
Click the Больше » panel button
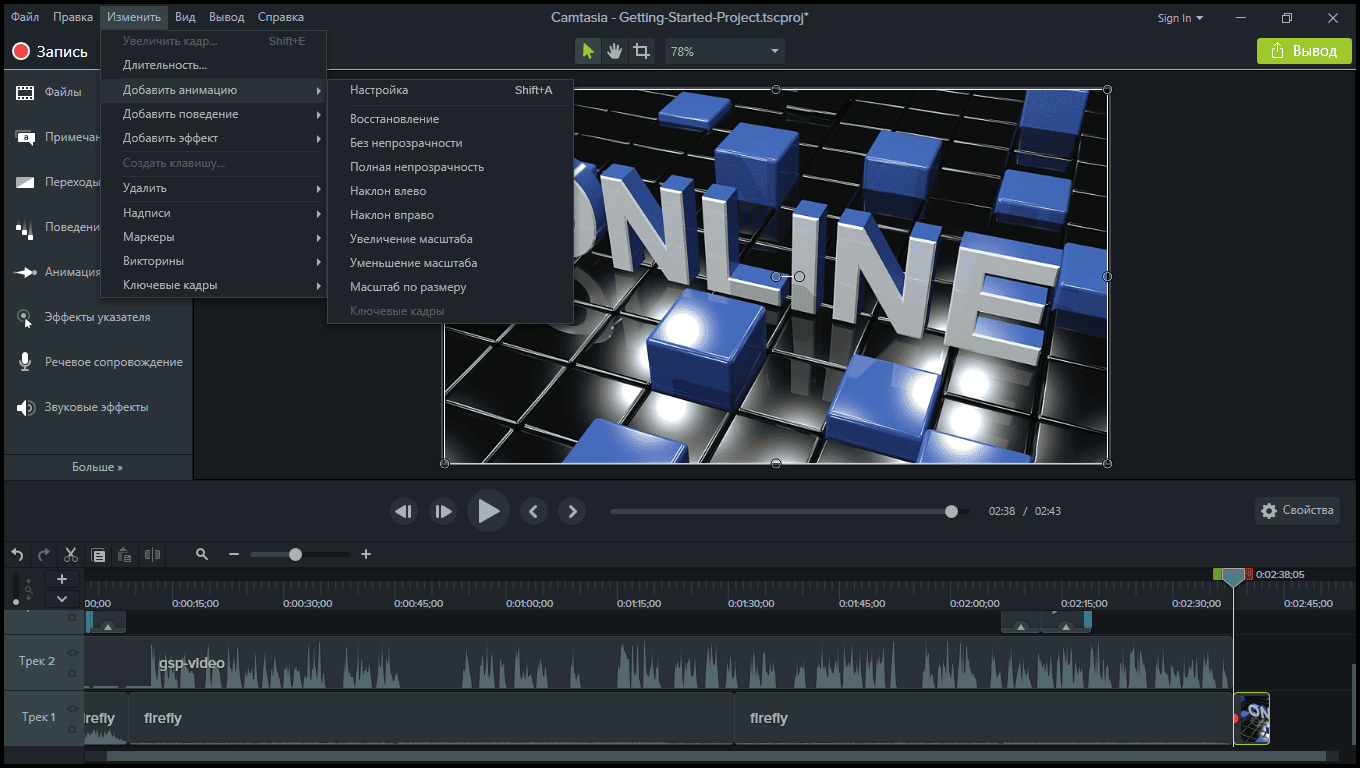point(98,467)
